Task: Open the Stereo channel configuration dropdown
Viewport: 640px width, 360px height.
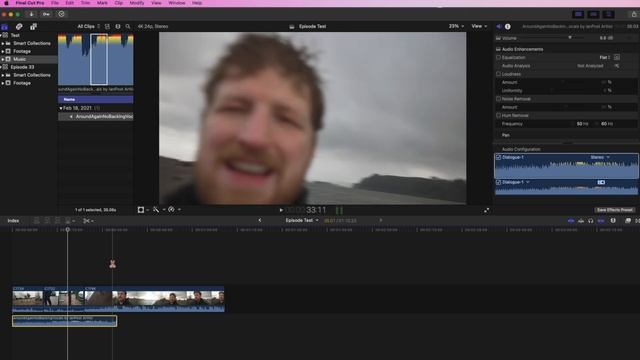Action: [x=600, y=157]
